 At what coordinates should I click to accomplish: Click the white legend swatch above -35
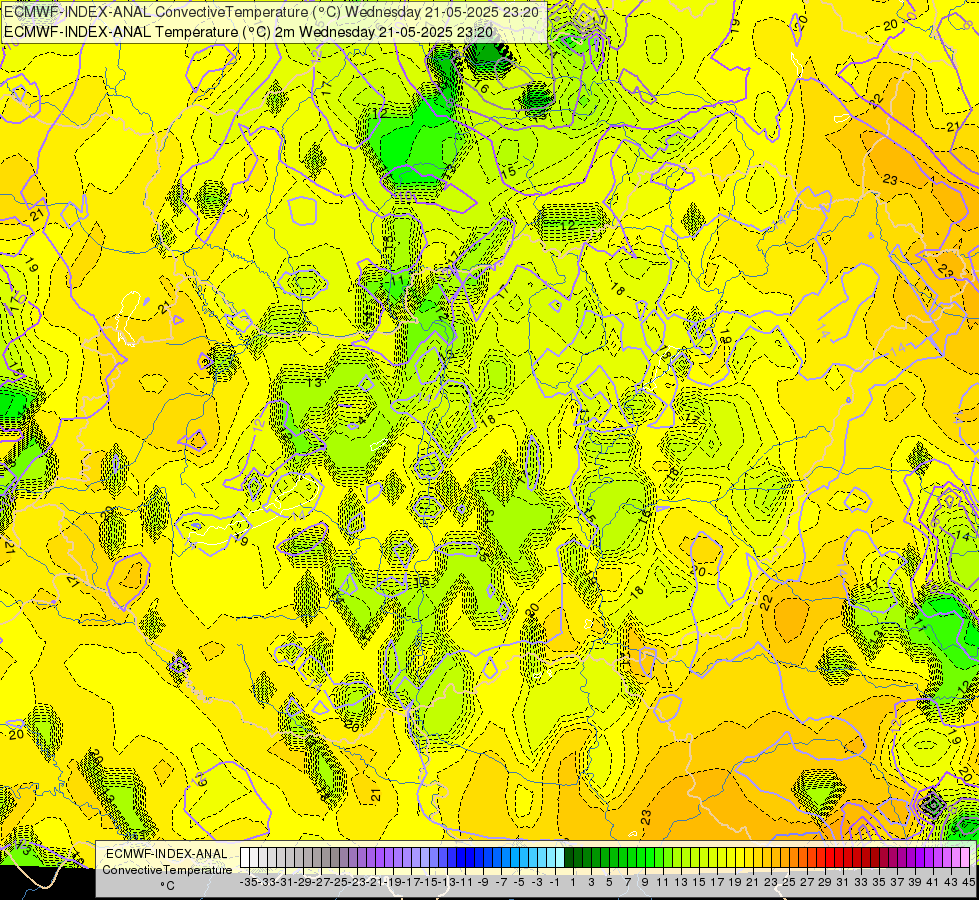click(245, 858)
